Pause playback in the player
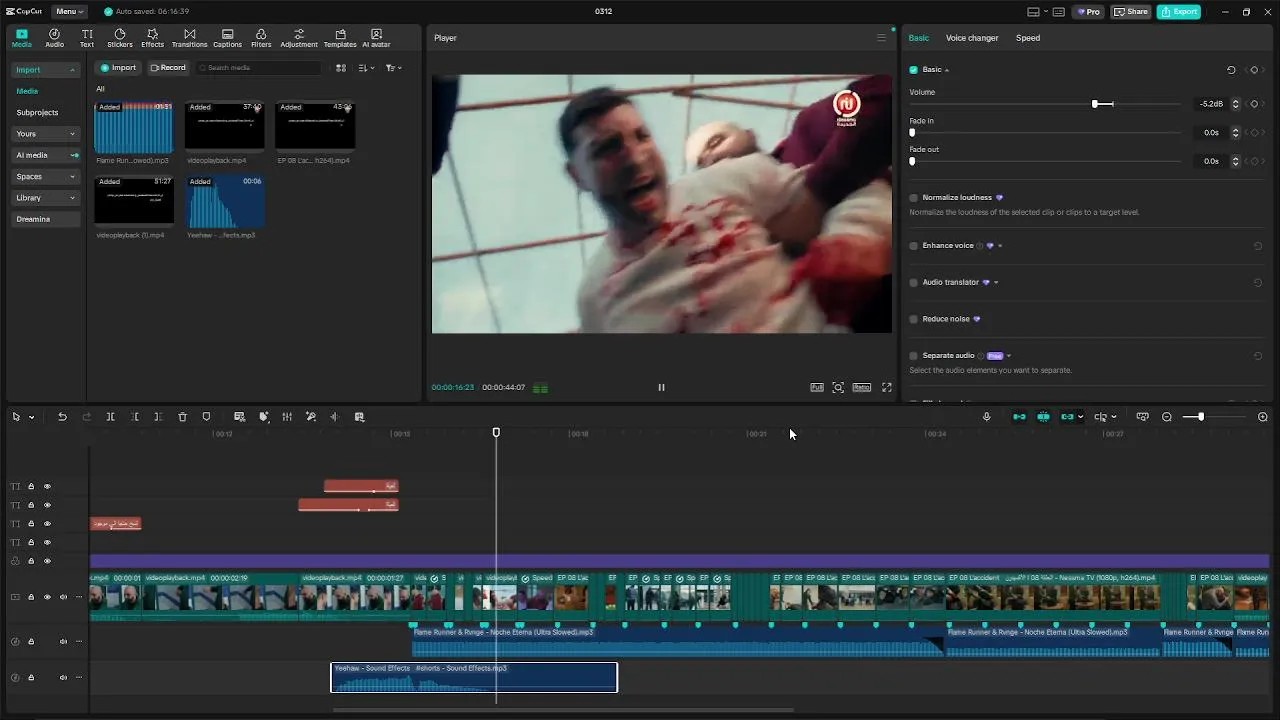1280x720 pixels. click(661, 388)
